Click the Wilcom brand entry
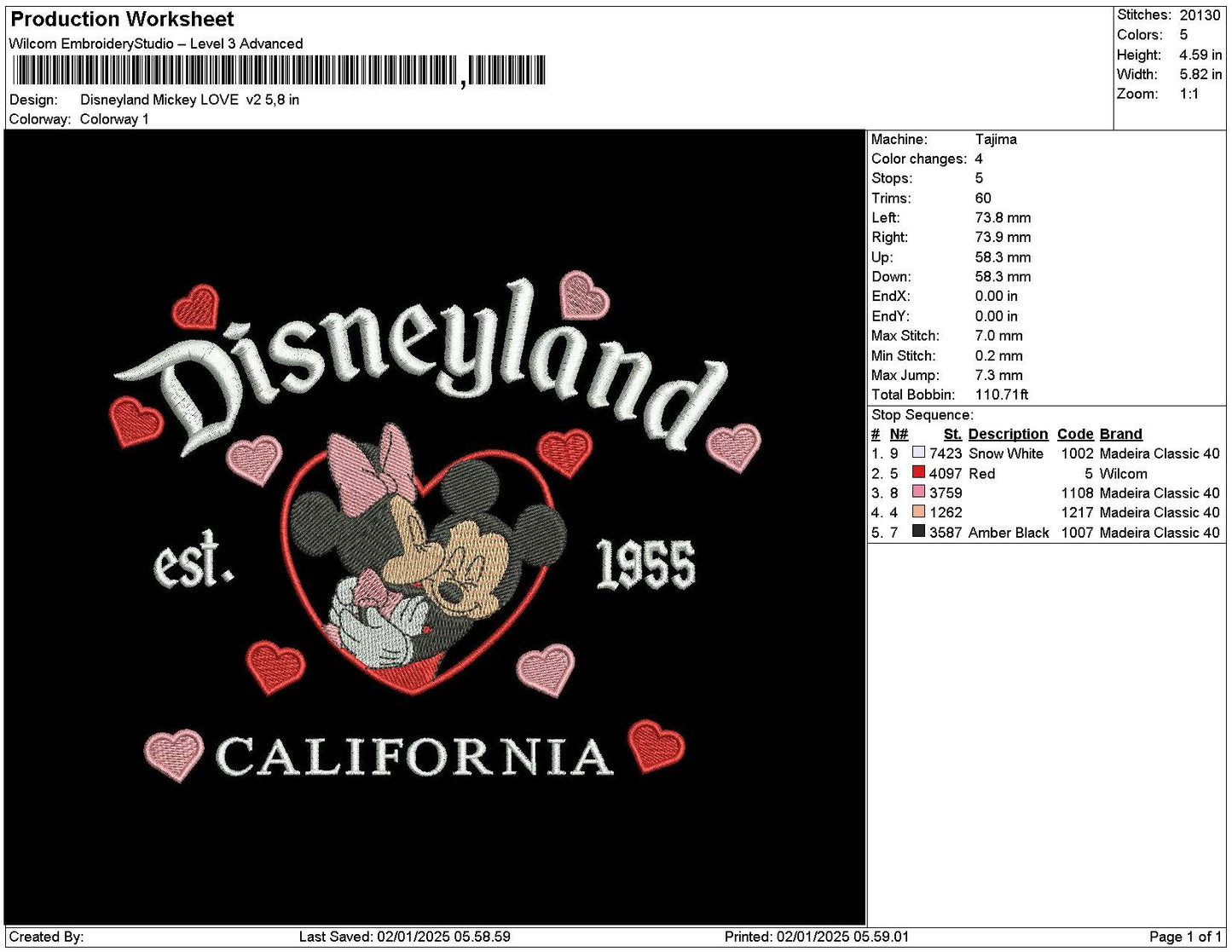1232x952 pixels. tap(1123, 473)
